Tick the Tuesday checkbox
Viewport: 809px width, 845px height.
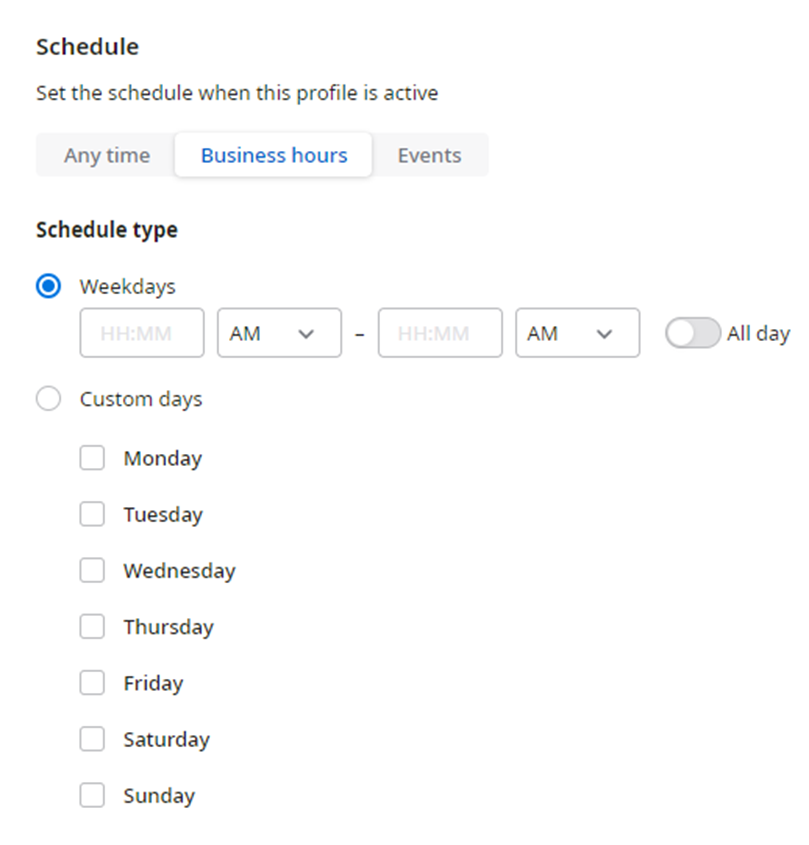(92, 514)
